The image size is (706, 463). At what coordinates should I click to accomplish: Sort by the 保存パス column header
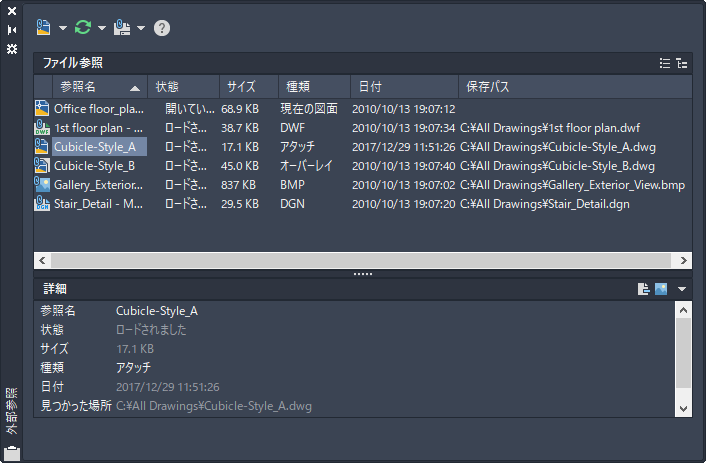click(x=575, y=86)
